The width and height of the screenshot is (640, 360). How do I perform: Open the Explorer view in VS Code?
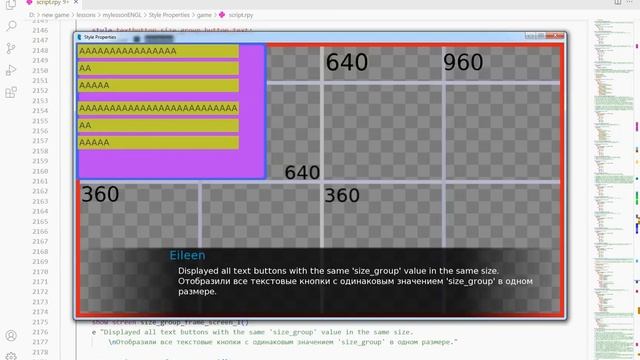tap(11, 4)
